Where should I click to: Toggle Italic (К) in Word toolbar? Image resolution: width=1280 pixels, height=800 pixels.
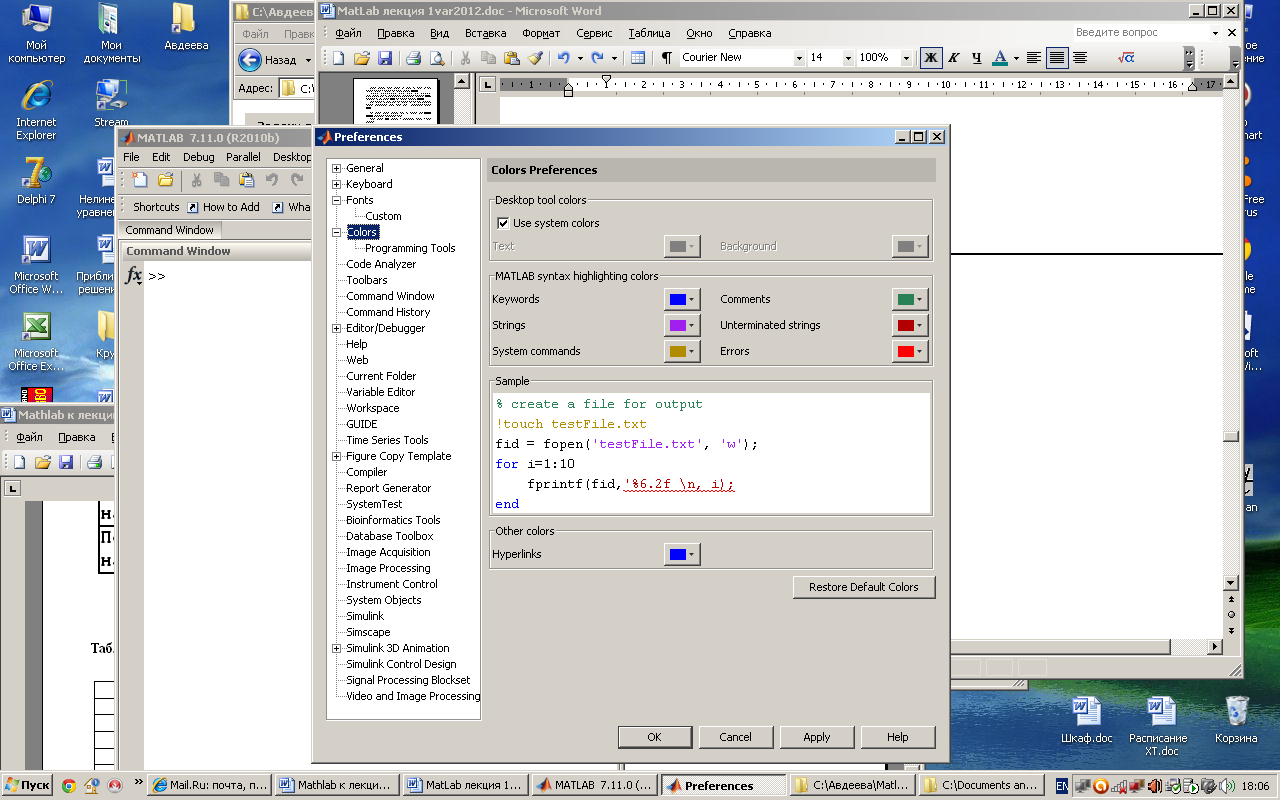(x=954, y=58)
